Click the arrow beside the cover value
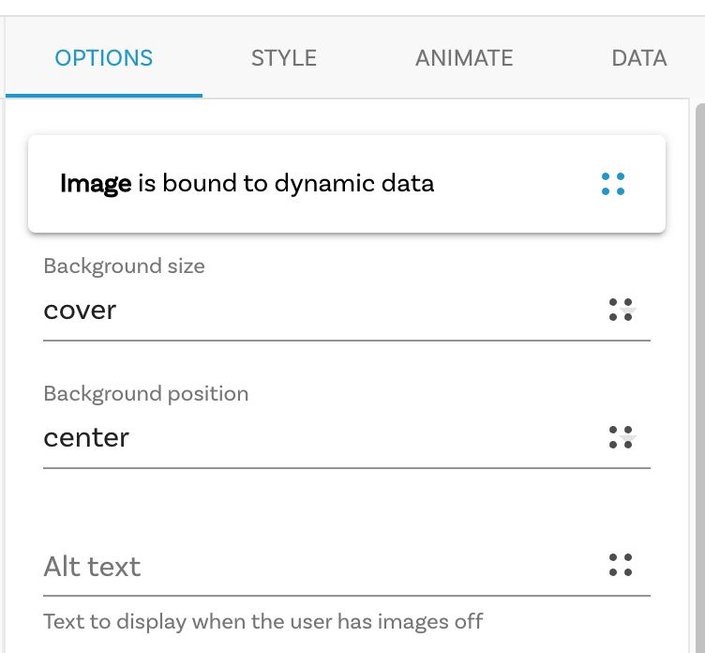The image size is (705, 653). click(x=629, y=311)
